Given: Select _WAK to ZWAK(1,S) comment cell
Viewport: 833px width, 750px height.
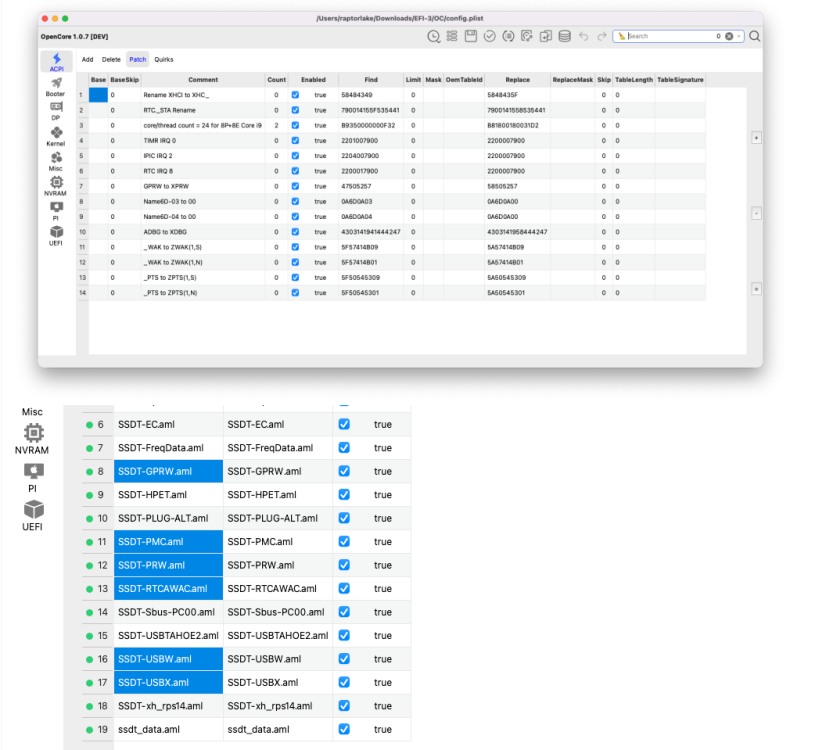Looking at the screenshot, I should [x=203, y=247].
